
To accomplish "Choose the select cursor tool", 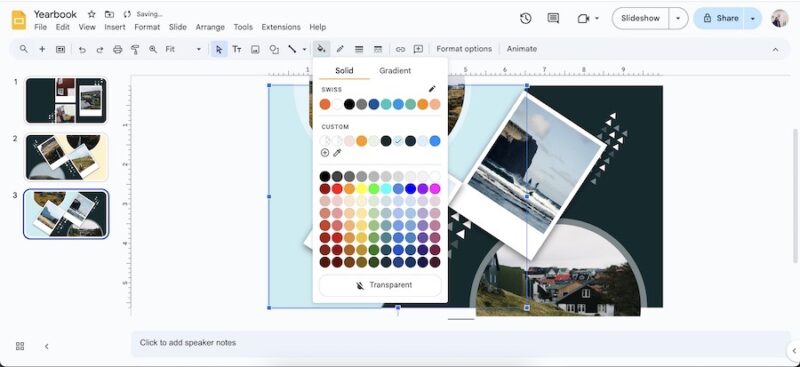I will pyautogui.click(x=219, y=49).
